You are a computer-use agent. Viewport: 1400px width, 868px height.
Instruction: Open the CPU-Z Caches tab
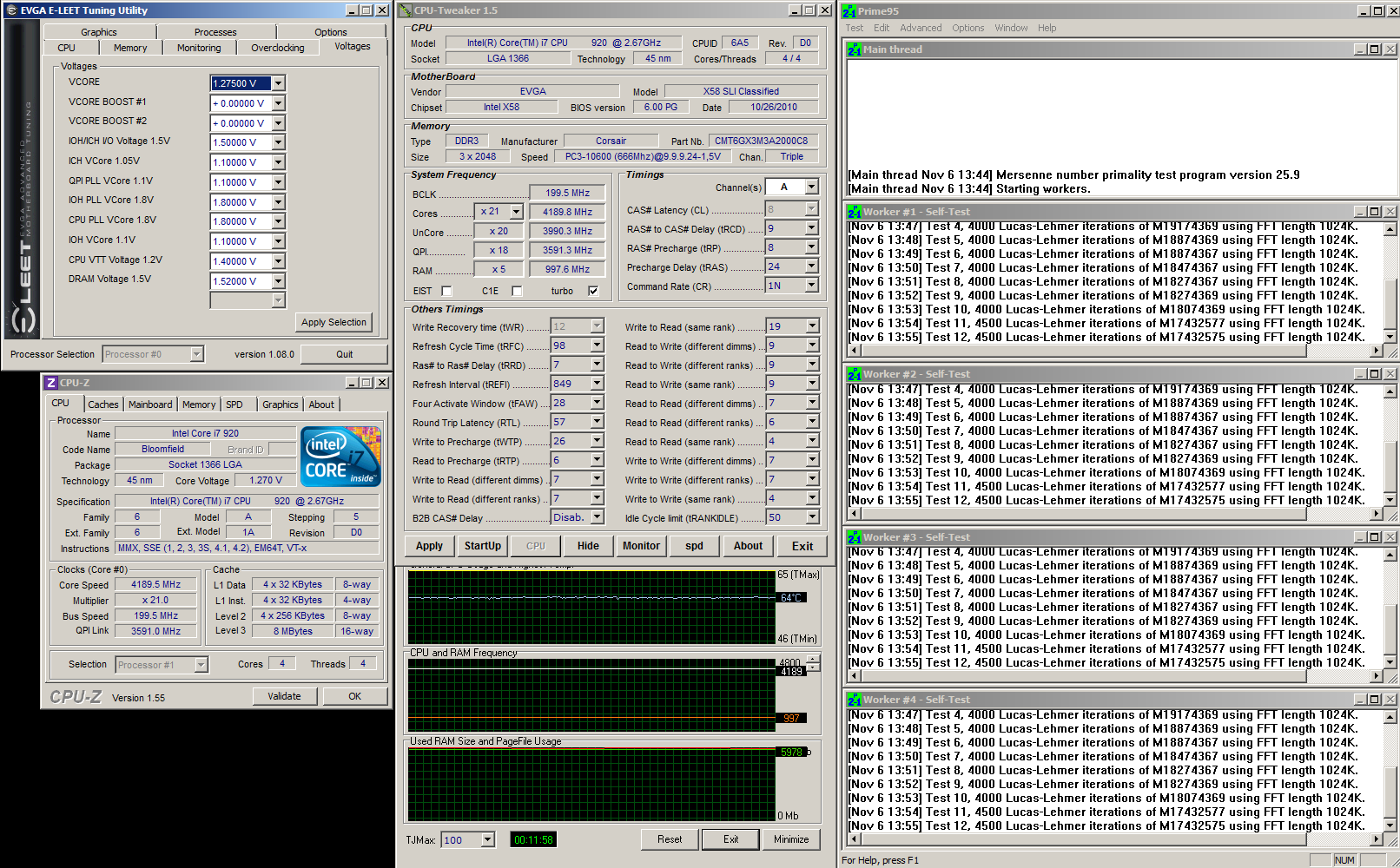point(102,404)
